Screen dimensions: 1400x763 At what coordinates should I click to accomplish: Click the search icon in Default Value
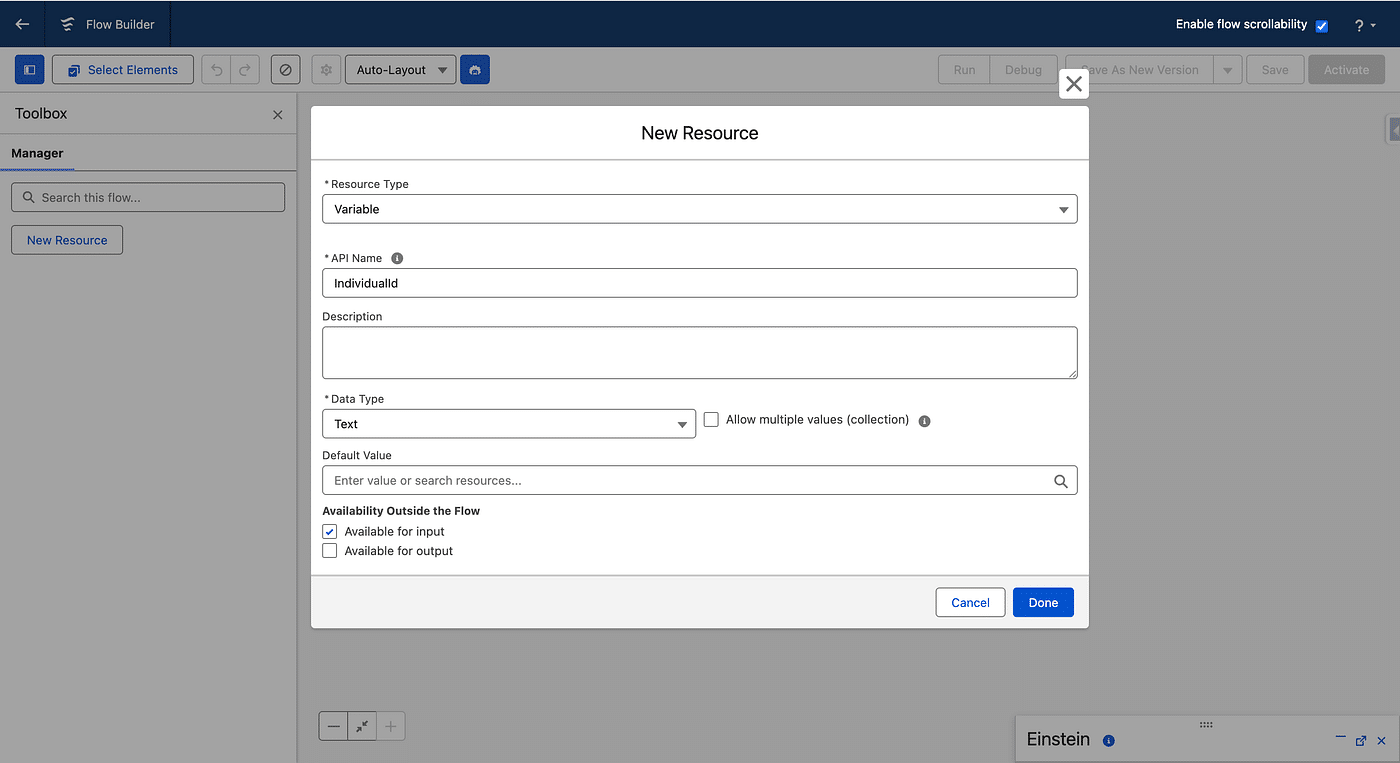click(x=1061, y=481)
